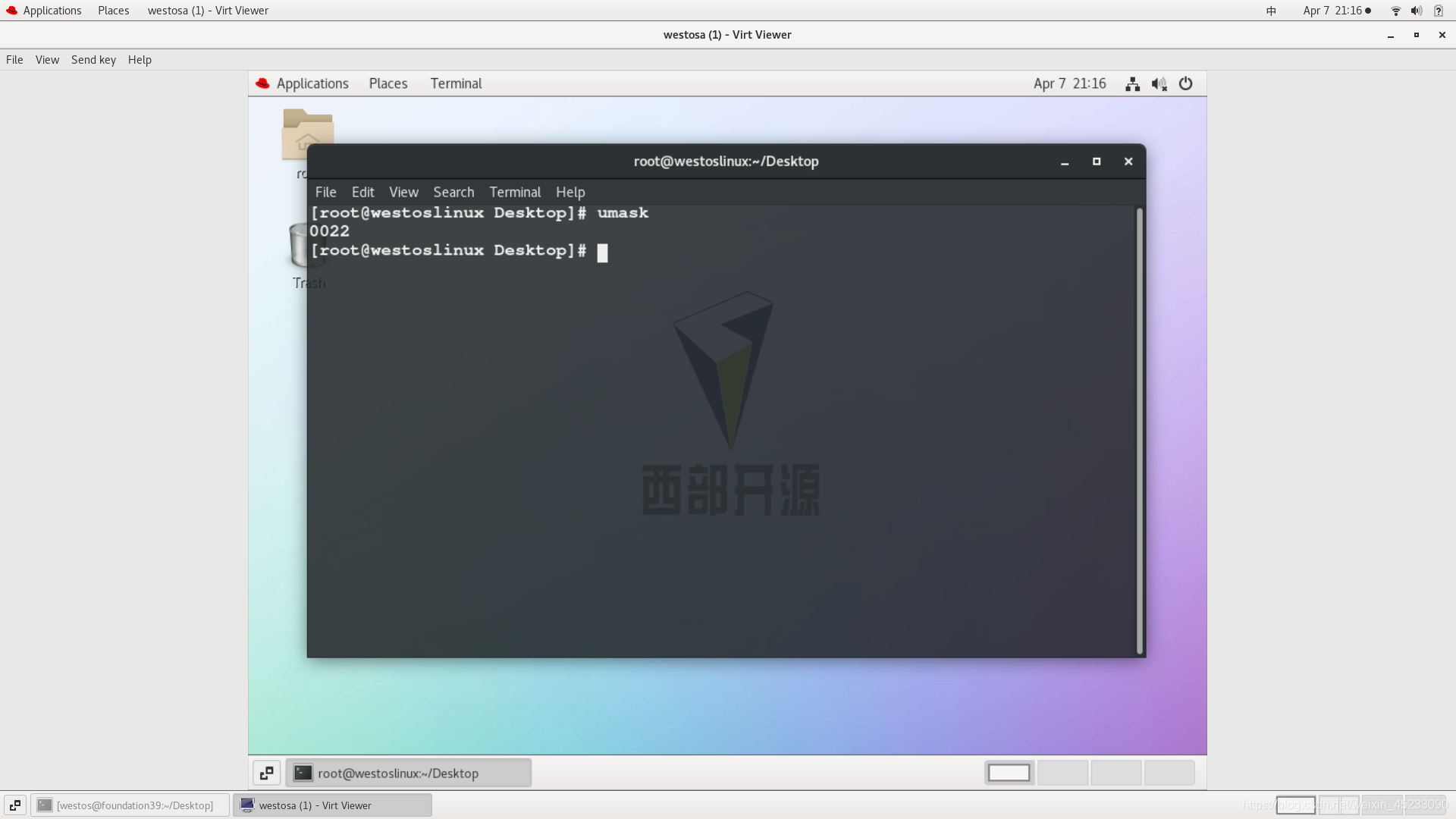
Task: Open guest volume icon
Action: 1159,84
